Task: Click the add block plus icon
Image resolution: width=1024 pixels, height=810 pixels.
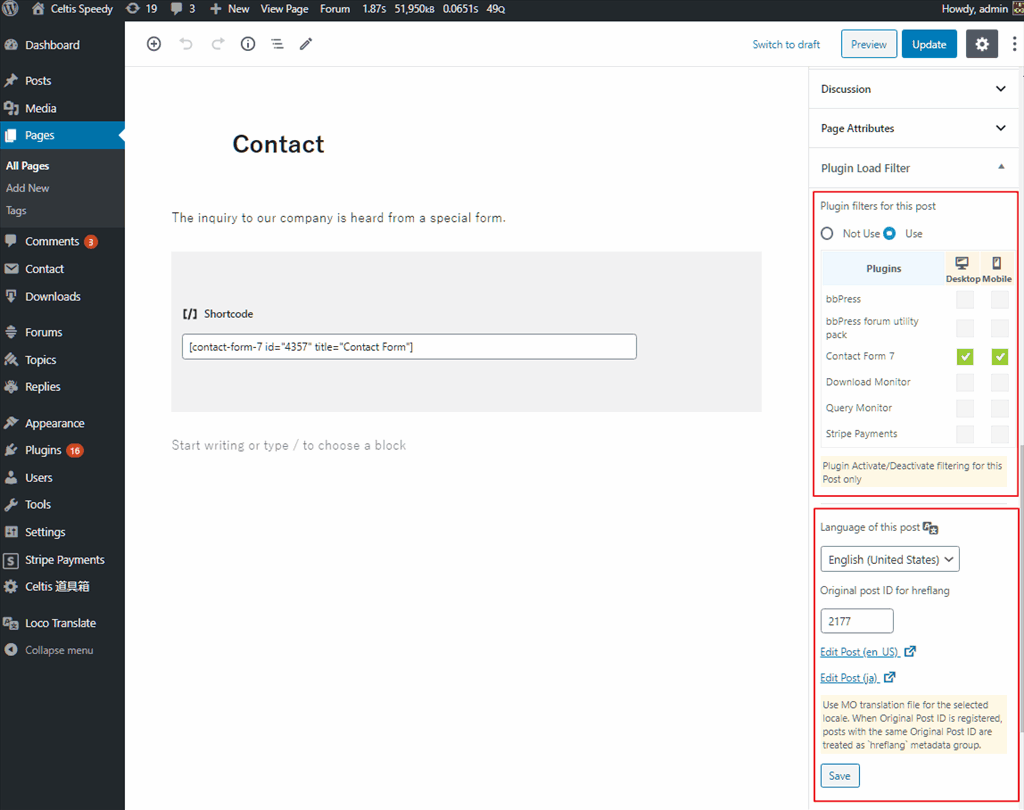Action: (154, 44)
